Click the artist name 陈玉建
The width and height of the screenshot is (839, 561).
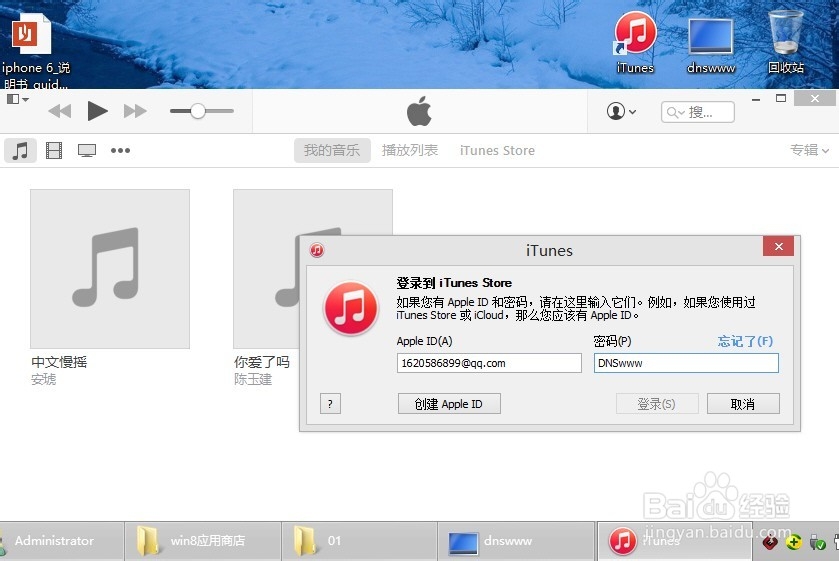pyautogui.click(x=253, y=380)
